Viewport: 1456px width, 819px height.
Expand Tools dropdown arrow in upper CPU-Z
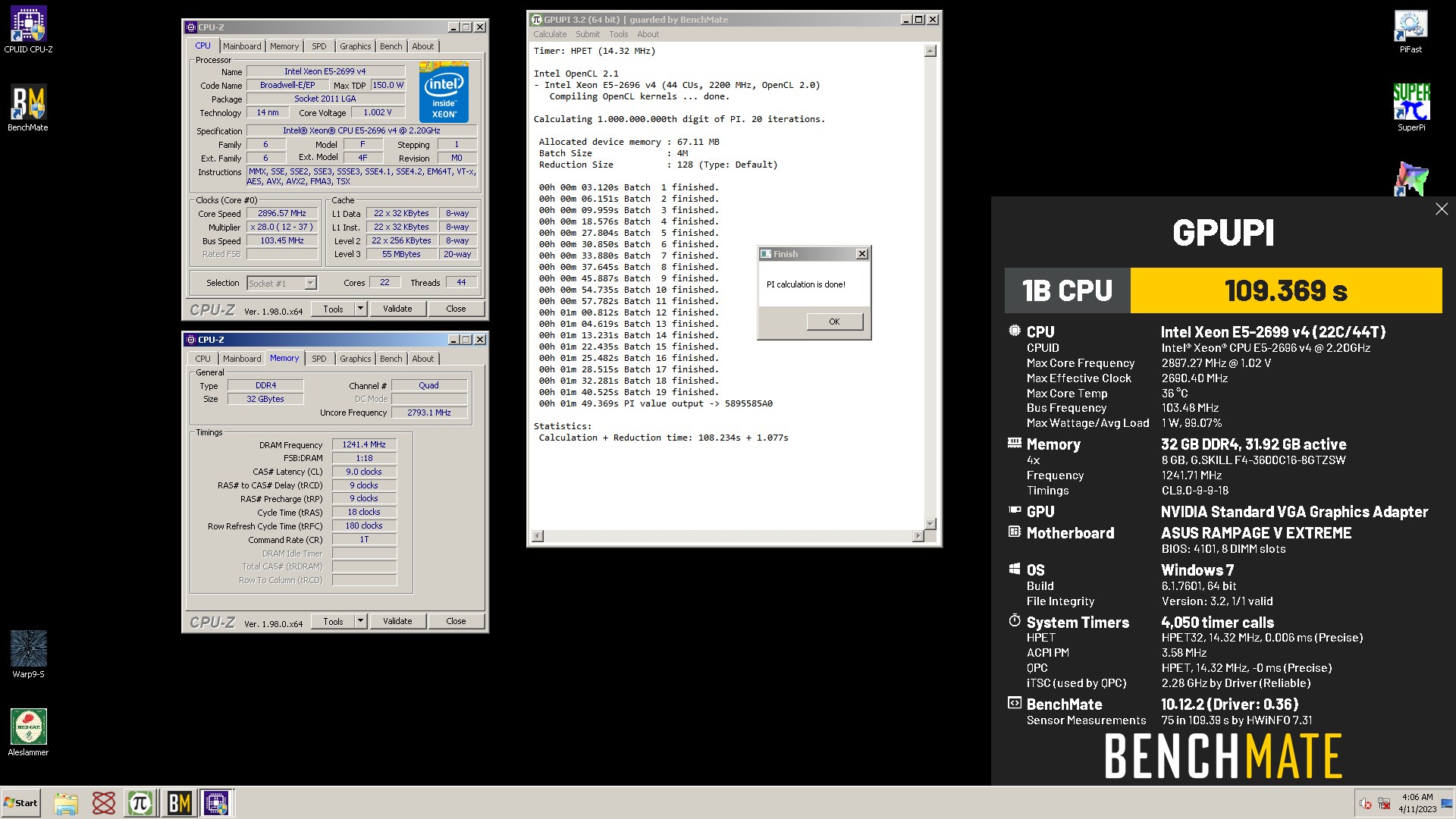[x=361, y=309]
